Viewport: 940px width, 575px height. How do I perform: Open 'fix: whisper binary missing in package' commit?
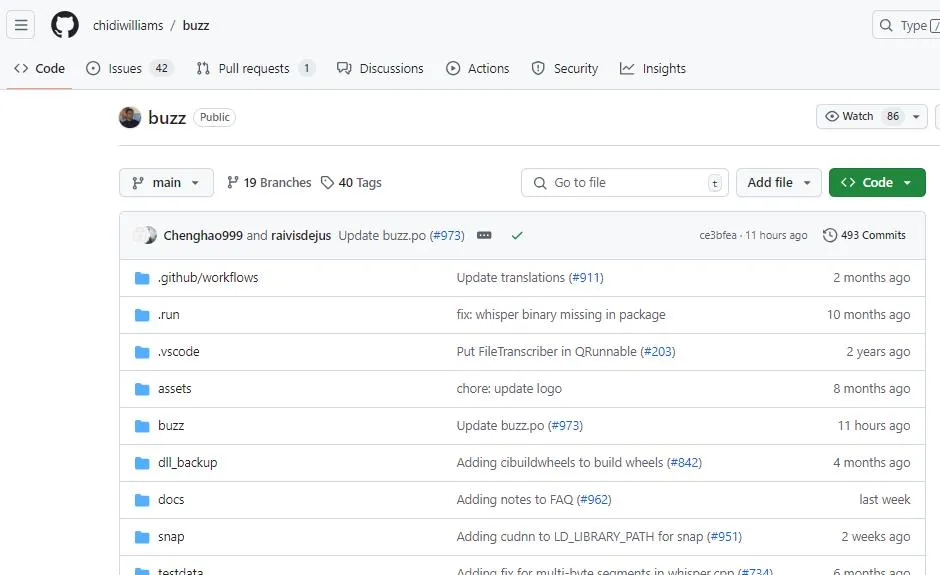click(x=561, y=315)
